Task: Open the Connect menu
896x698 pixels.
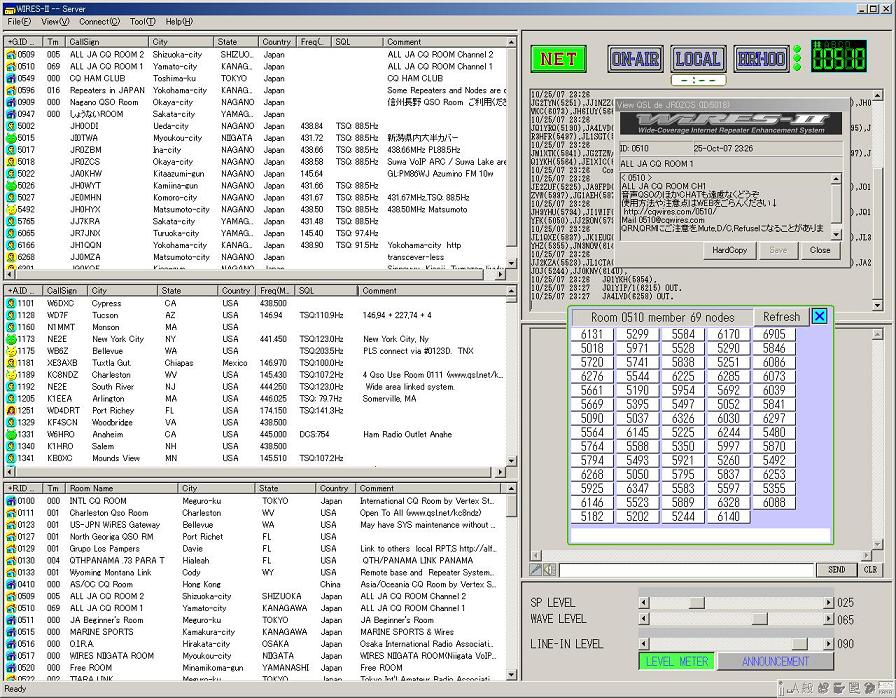Action: (99, 22)
